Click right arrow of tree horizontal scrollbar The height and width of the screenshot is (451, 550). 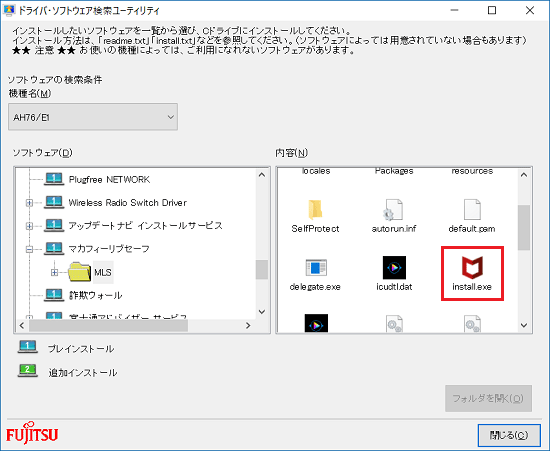click(248, 325)
